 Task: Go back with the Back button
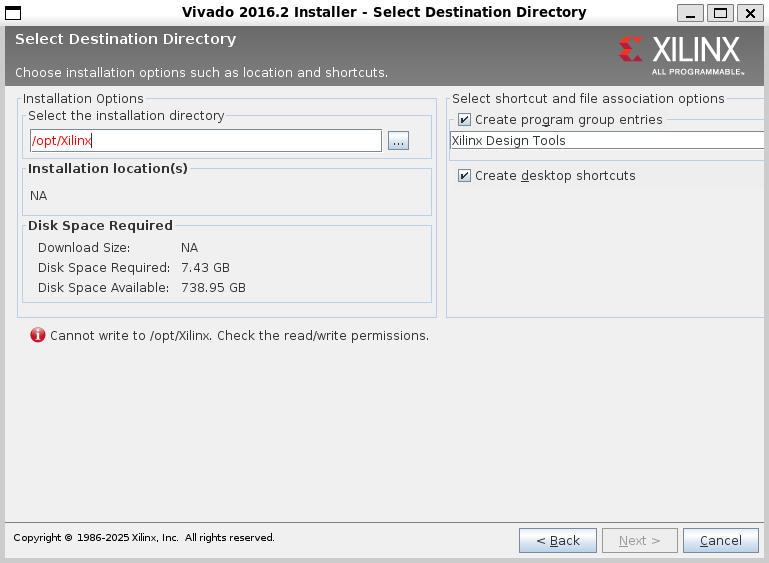tap(557, 540)
